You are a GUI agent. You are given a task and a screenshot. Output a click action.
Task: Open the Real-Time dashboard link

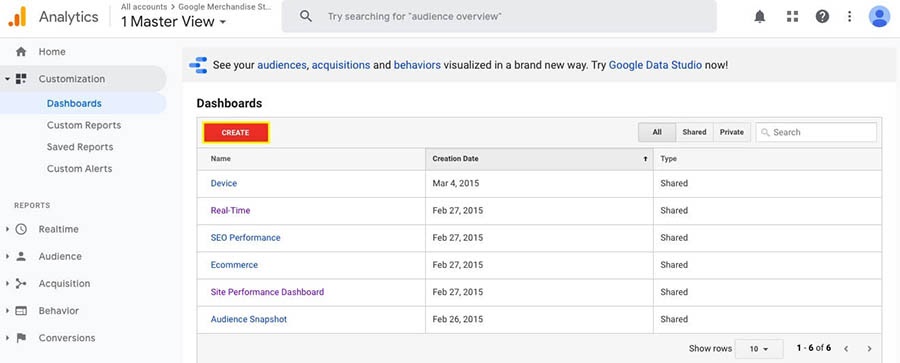click(230, 210)
